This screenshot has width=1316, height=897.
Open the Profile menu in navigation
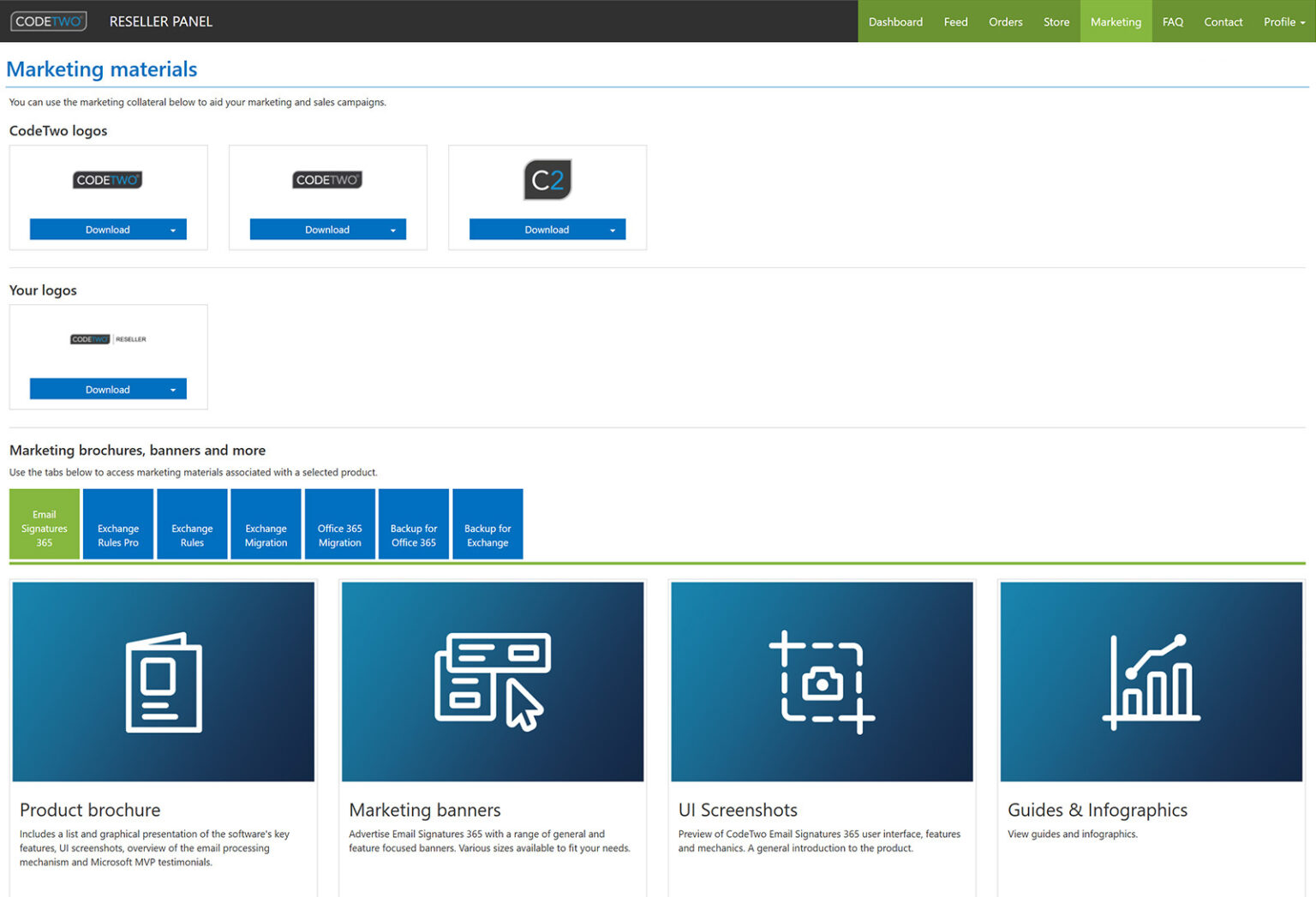pyautogui.click(x=1283, y=21)
